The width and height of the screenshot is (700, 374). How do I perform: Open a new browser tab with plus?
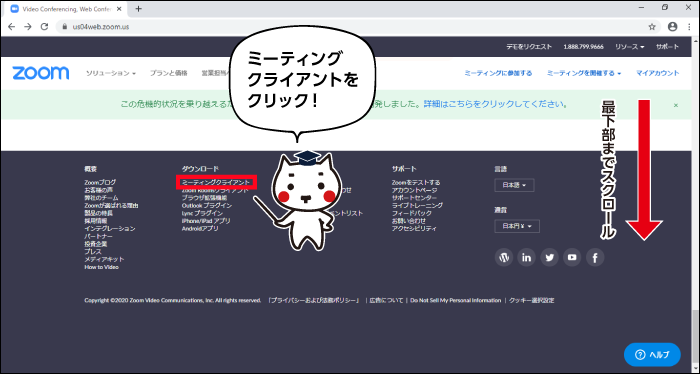(138, 8)
